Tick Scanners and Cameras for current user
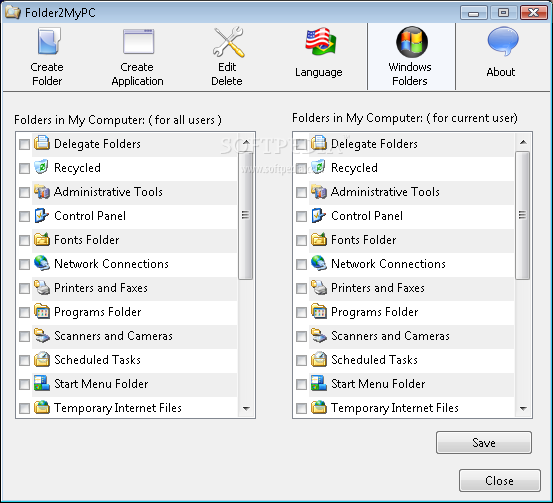 coord(302,336)
